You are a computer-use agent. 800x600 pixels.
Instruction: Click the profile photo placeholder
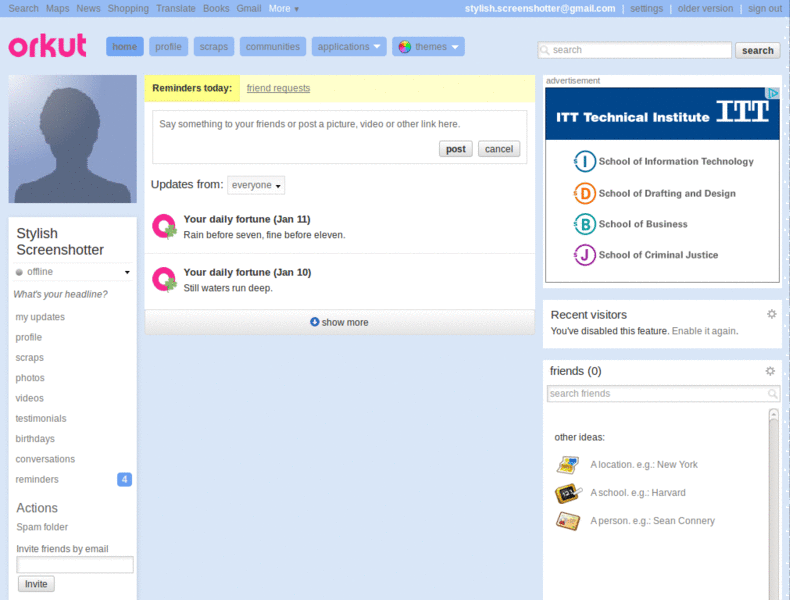[72, 139]
